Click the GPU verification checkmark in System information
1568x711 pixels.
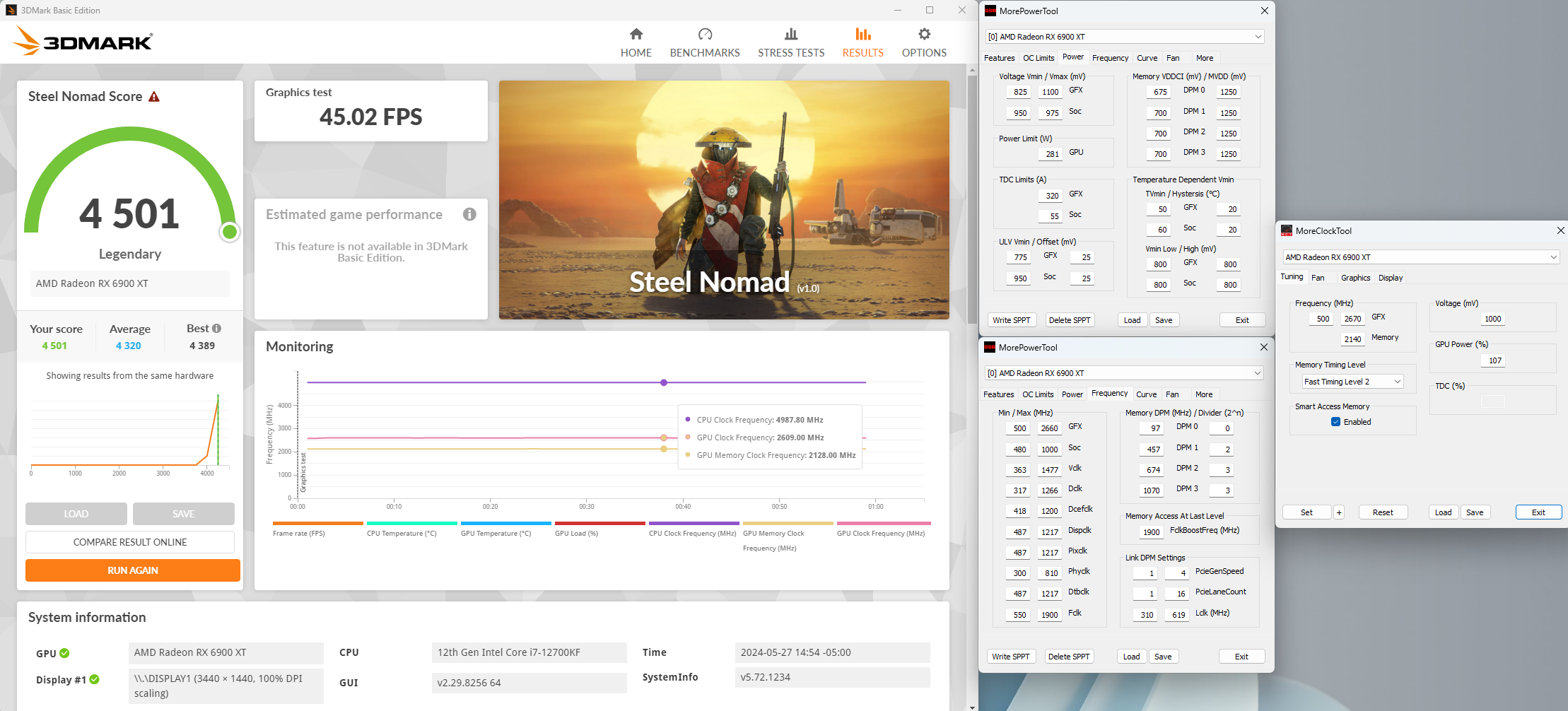(64, 653)
